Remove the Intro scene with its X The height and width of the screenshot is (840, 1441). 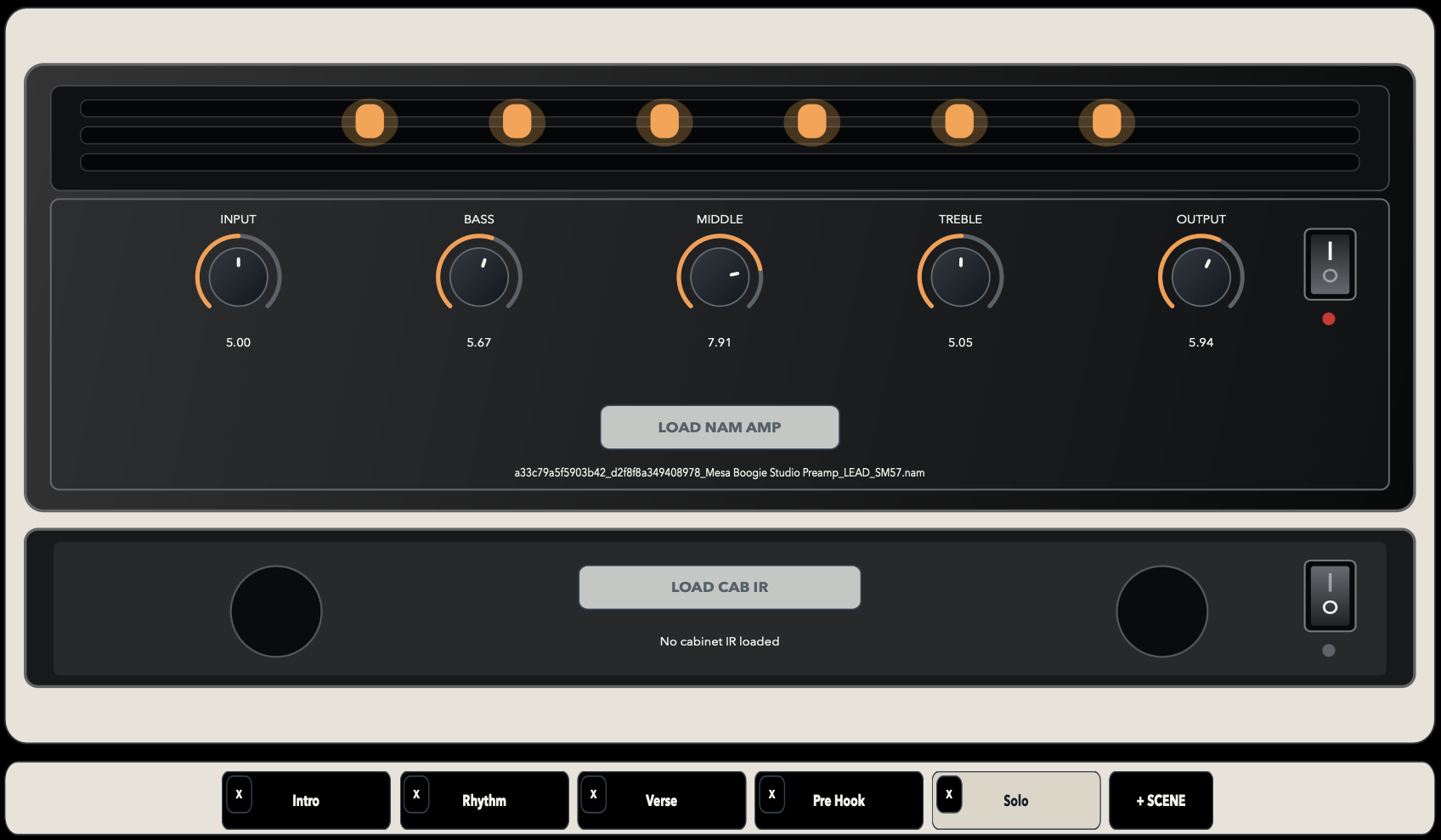click(x=239, y=795)
